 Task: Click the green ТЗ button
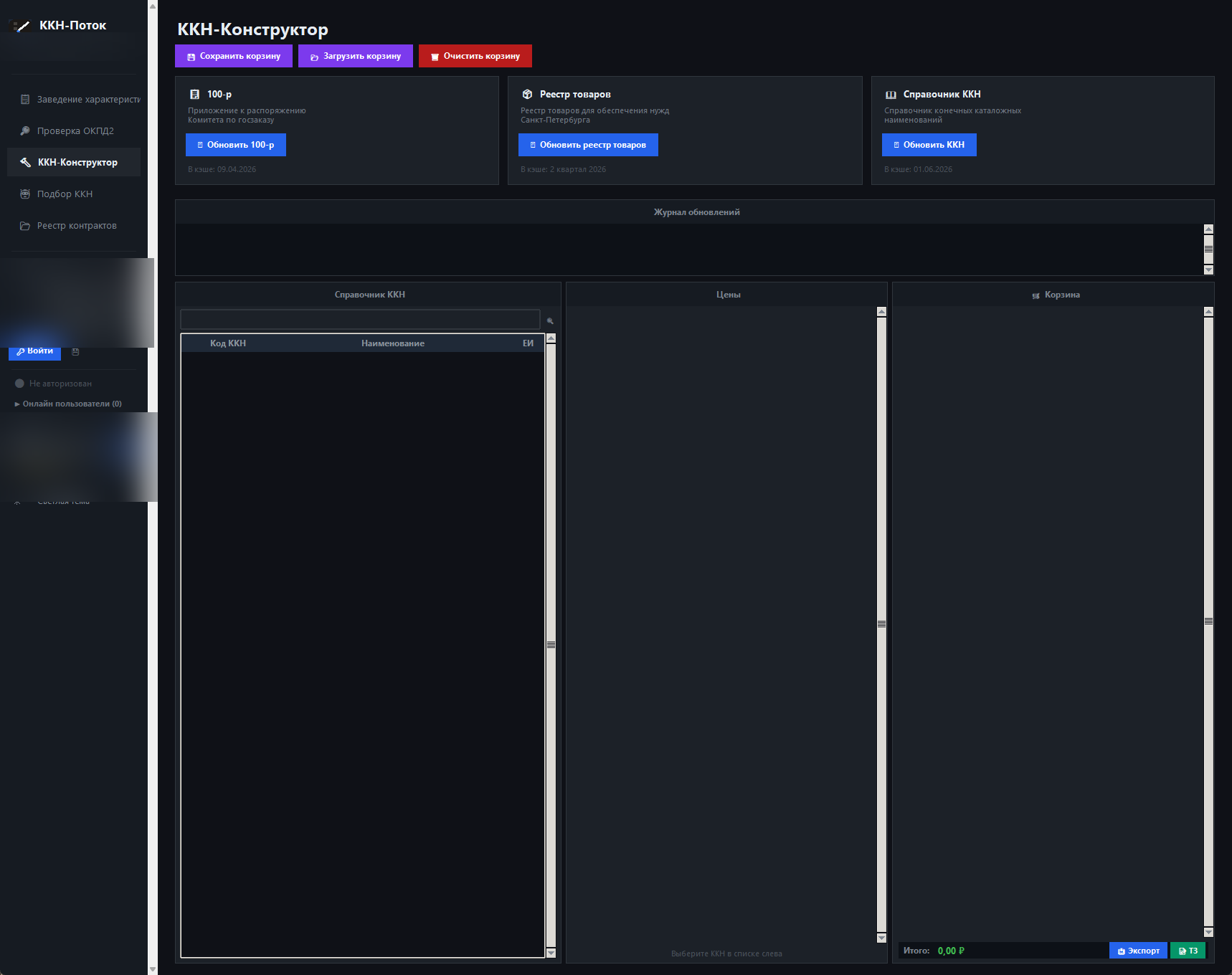[1188, 951]
